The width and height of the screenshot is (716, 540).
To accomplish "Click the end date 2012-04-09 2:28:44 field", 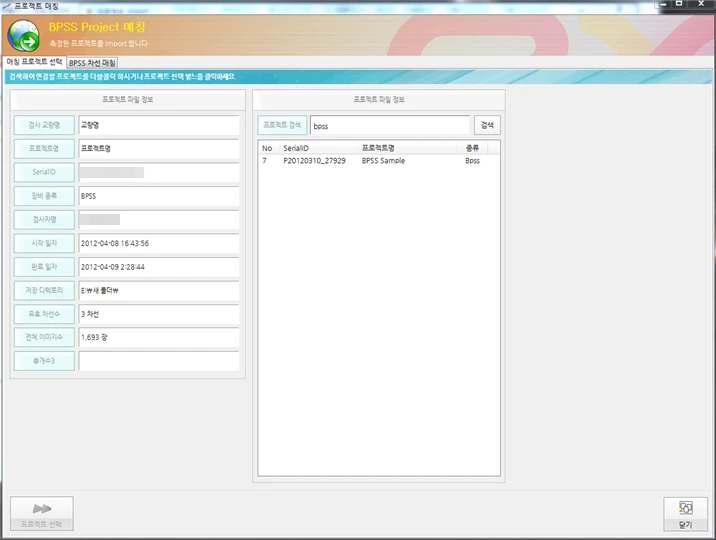I will coord(159,267).
